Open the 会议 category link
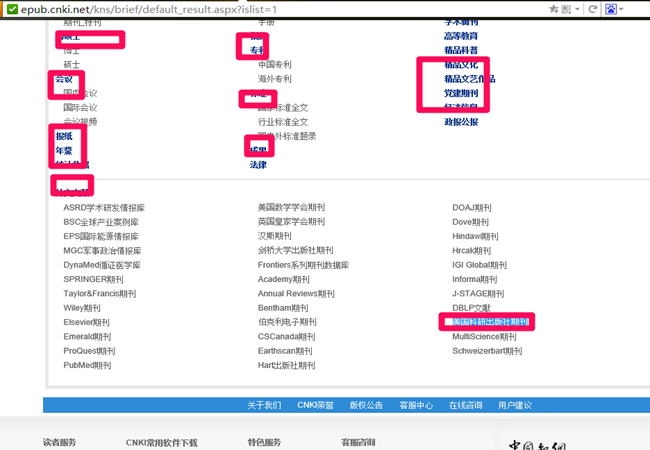650x450 pixels. pyautogui.click(x=64, y=79)
